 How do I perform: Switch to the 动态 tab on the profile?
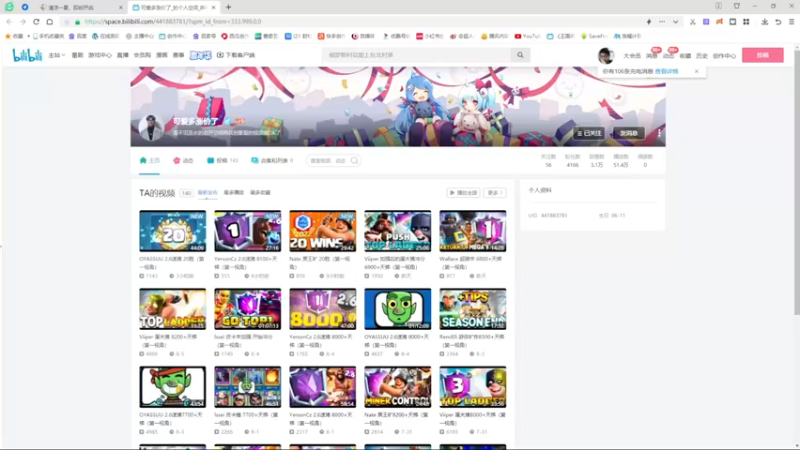click(x=183, y=161)
